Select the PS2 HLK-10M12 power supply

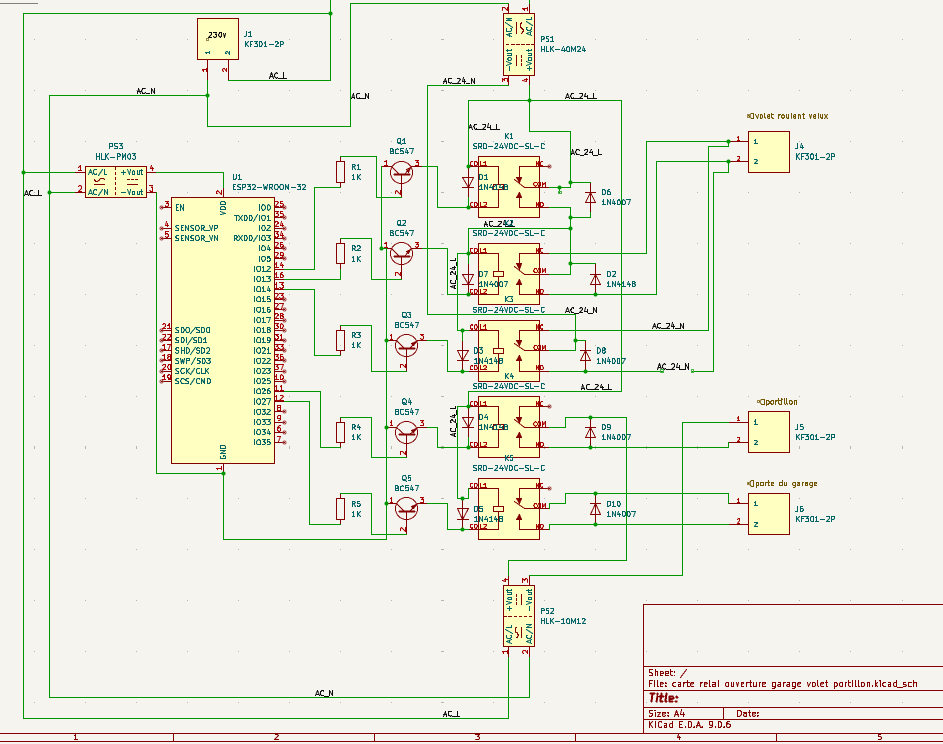pyautogui.click(x=519, y=616)
